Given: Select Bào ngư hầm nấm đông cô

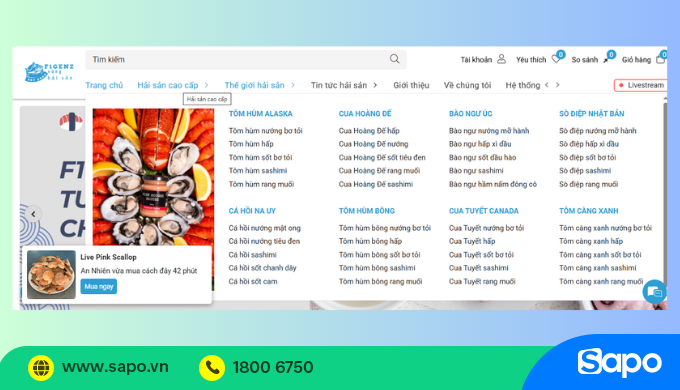Looking at the screenshot, I should tap(493, 184).
